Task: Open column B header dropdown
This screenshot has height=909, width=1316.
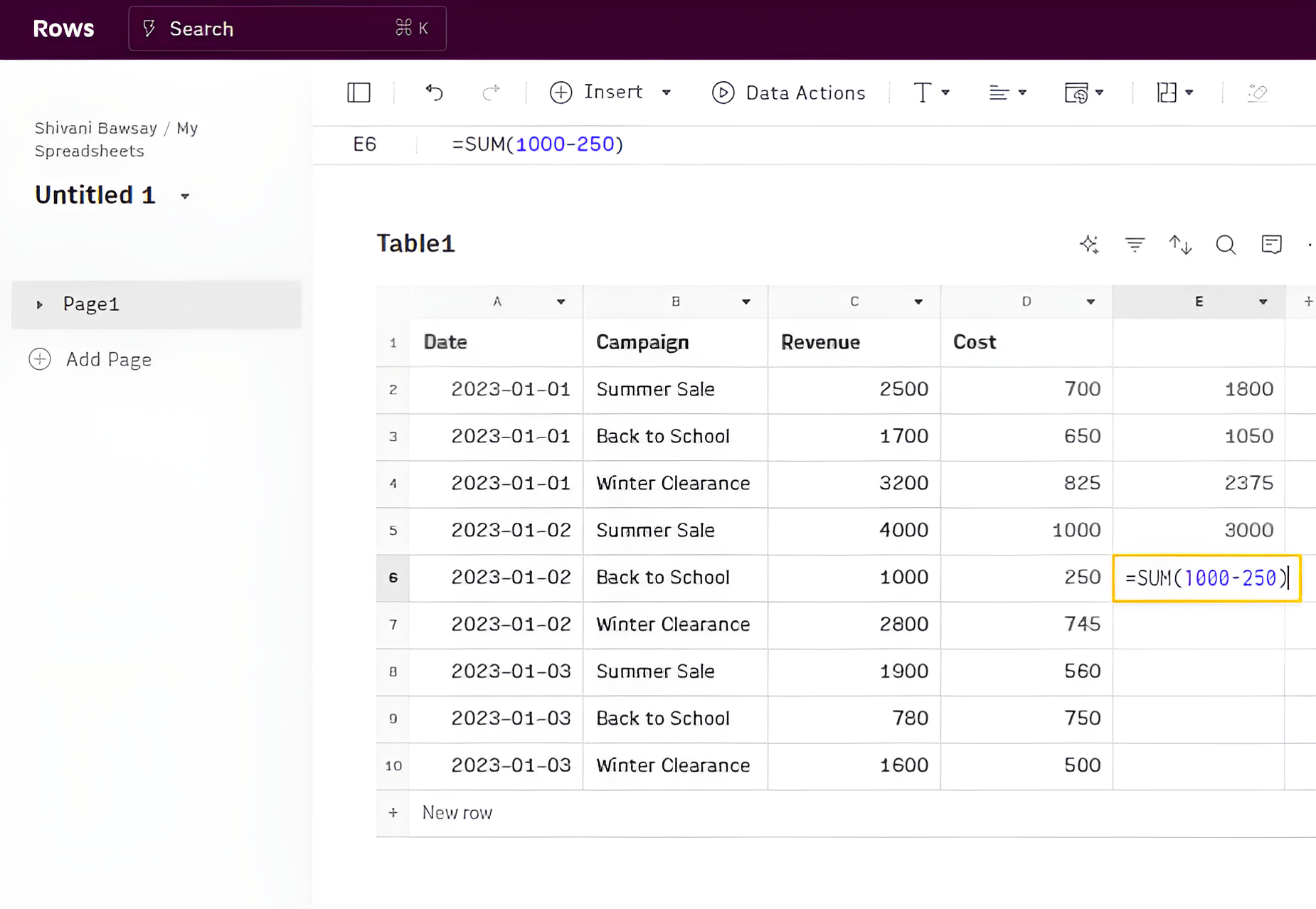Action: tap(746, 302)
